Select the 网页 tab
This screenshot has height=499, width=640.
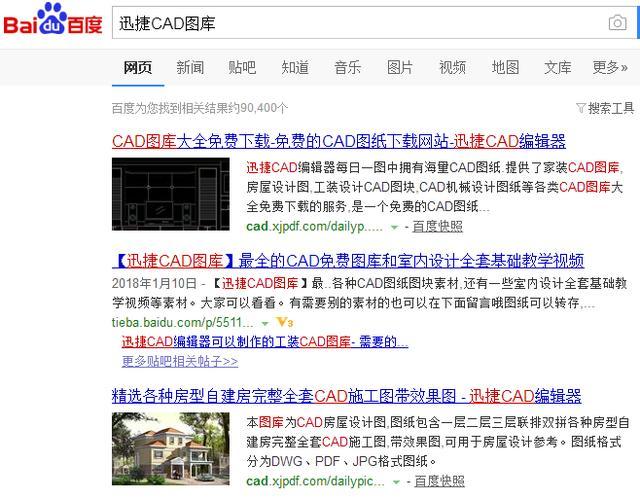[x=138, y=67]
